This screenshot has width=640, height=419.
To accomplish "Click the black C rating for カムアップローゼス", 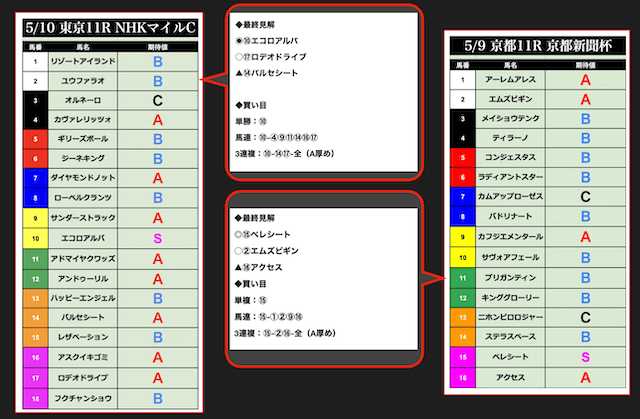I will tap(585, 197).
